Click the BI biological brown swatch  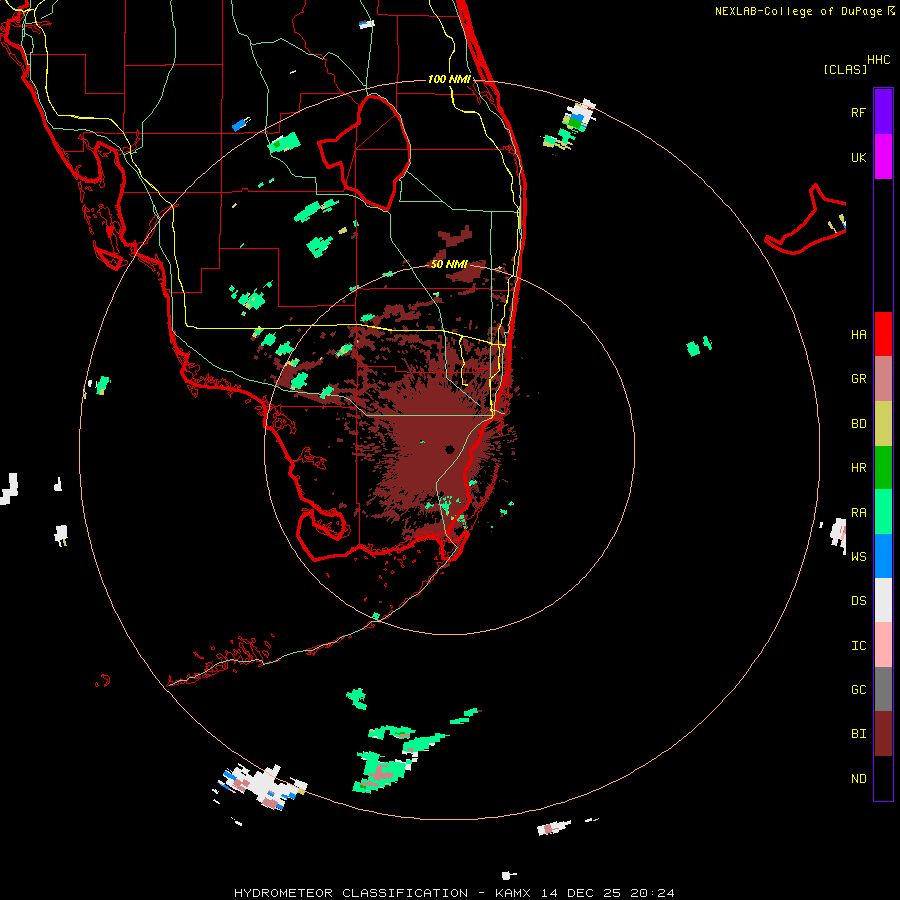coord(883,734)
